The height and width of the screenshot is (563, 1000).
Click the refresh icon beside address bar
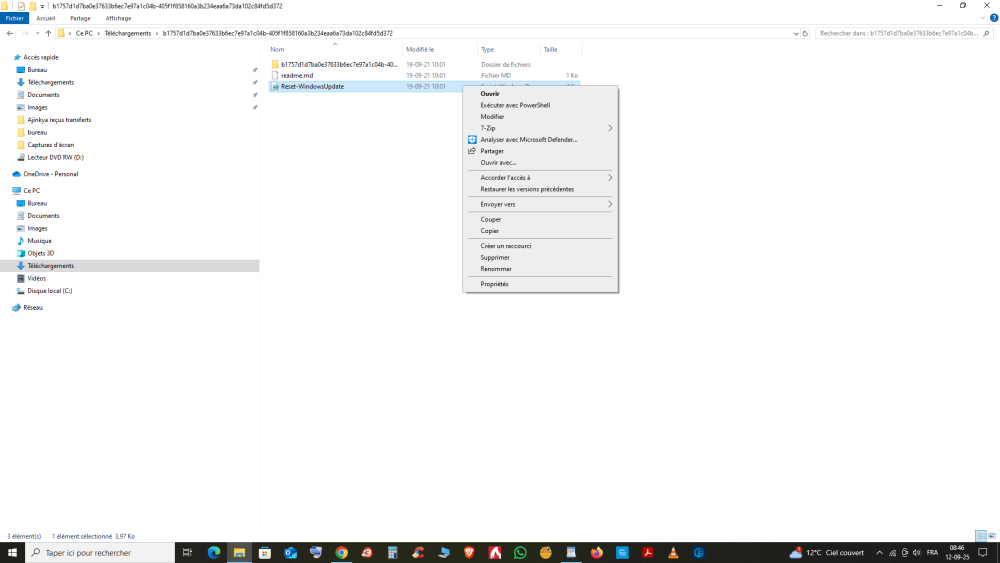[x=806, y=33]
